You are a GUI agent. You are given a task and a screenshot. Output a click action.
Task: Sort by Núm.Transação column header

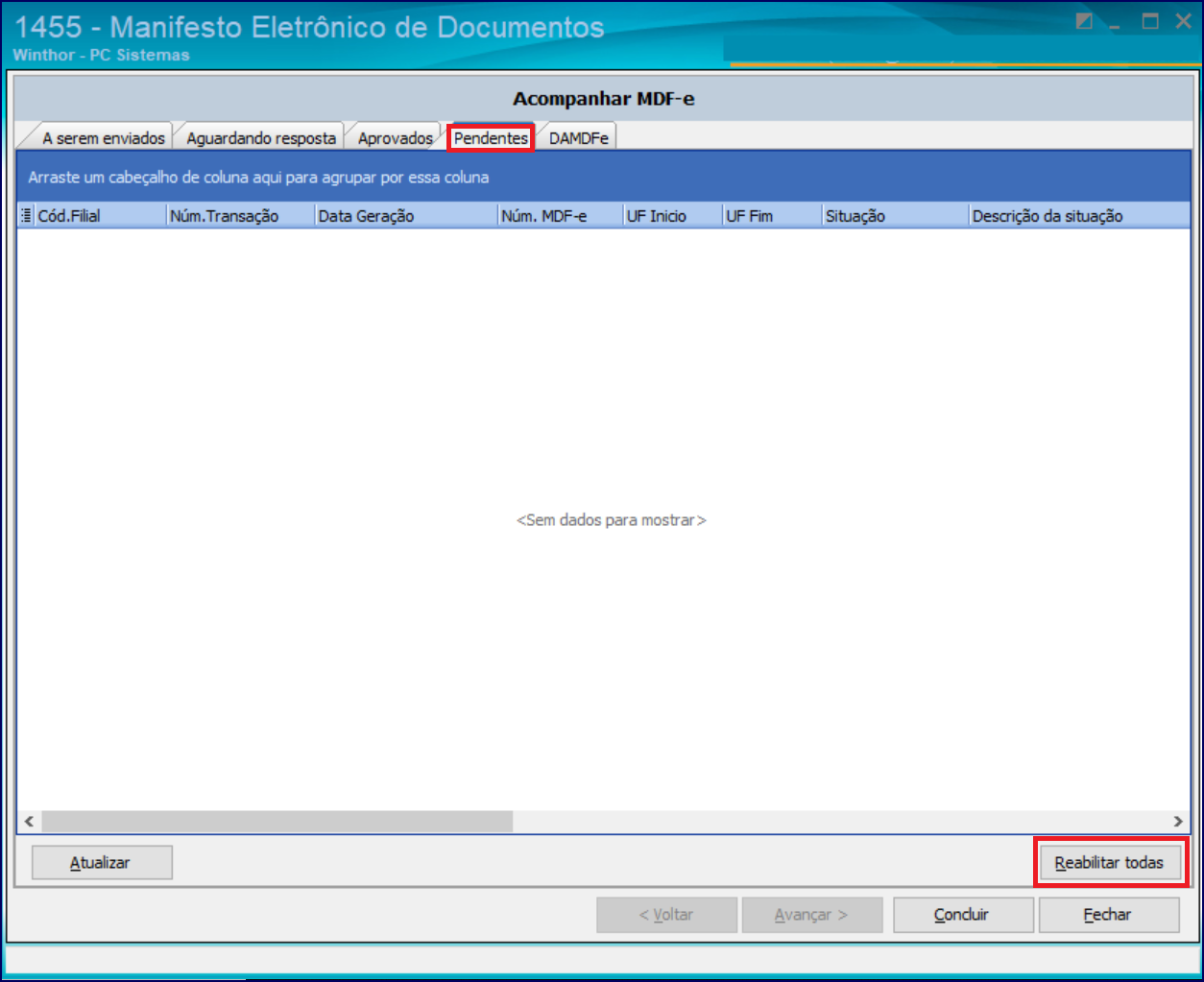pos(240,216)
